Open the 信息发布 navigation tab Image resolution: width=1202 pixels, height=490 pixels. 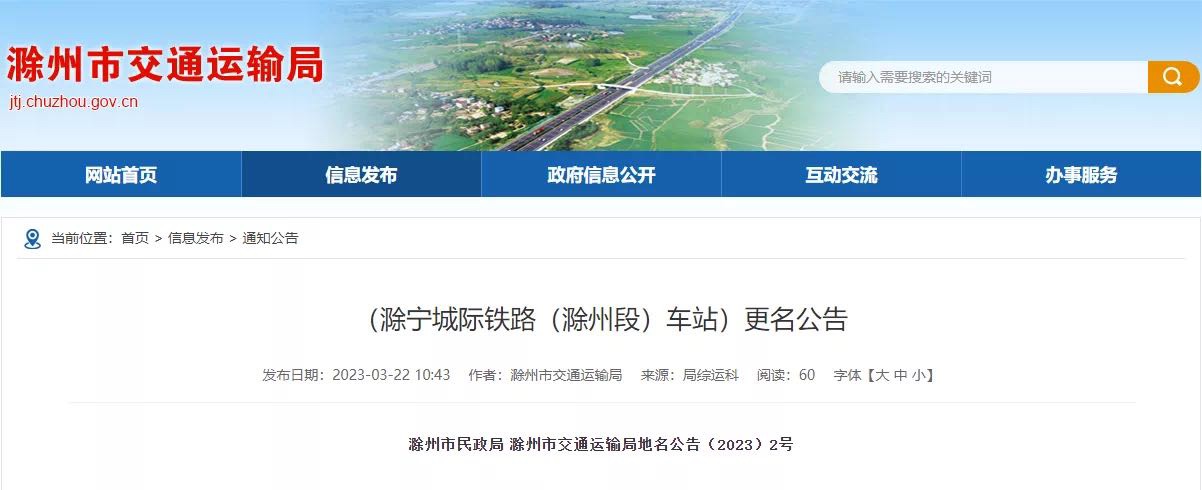tap(361, 175)
